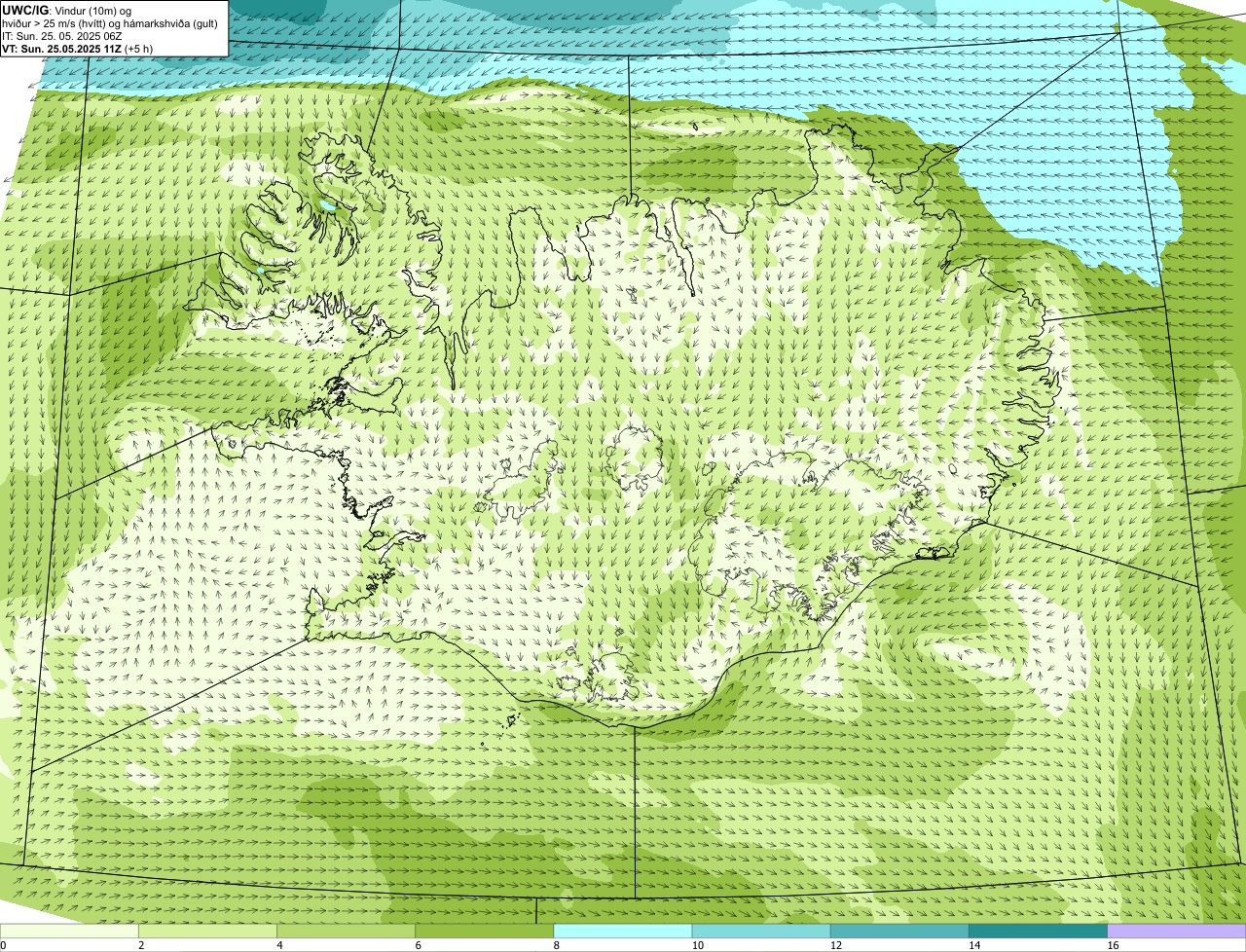Click the "UWC/IG: Vindur (10m) og" title line
Screen dimensions: 1246x952
click(x=67, y=10)
